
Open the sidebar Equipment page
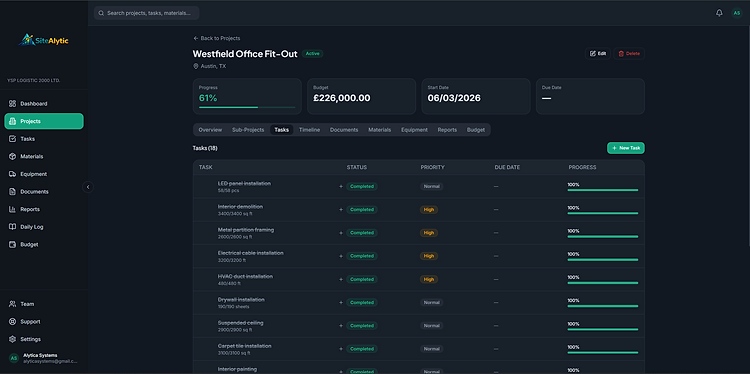point(44,174)
